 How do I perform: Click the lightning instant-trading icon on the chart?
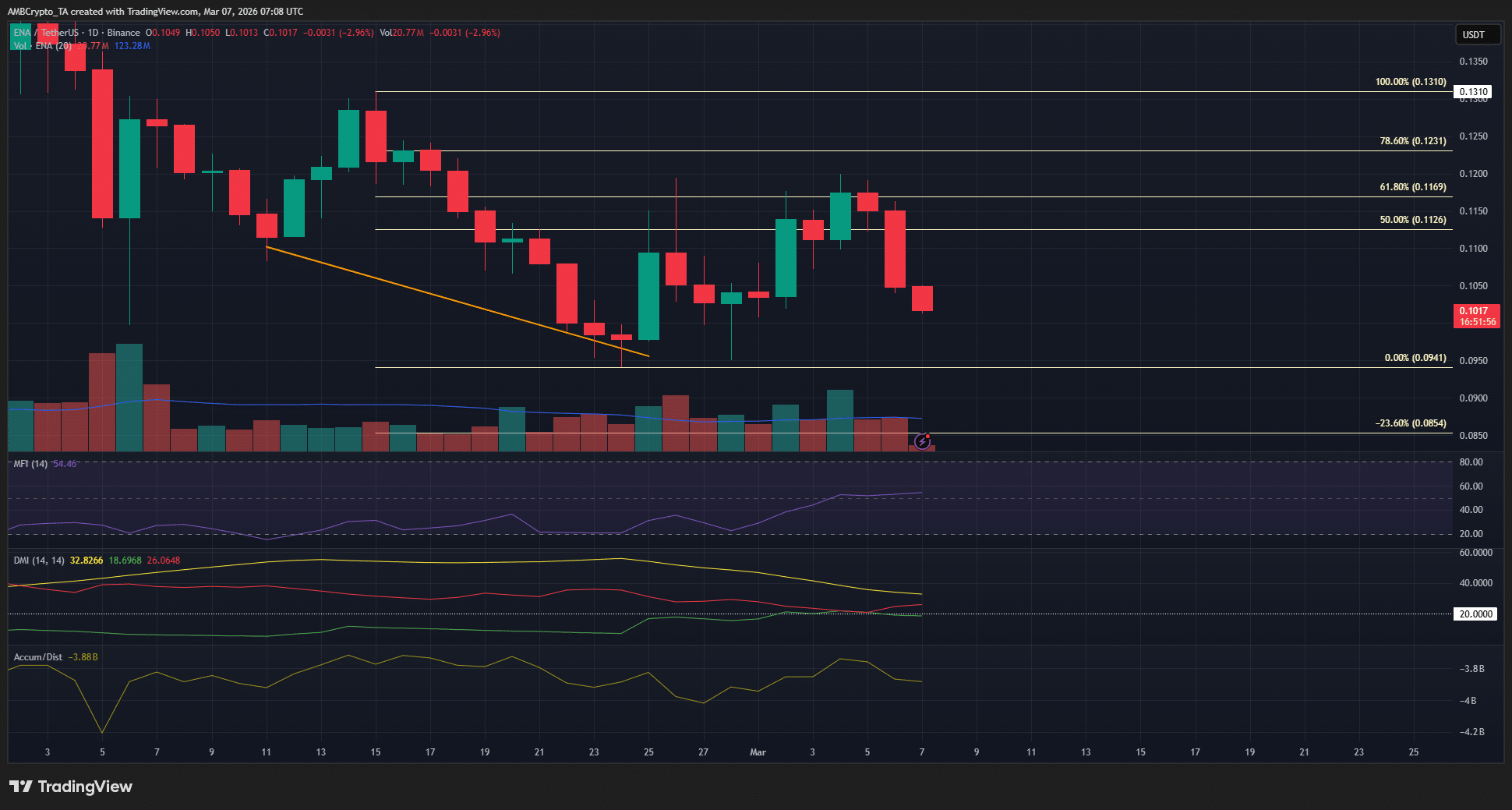click(923, 441)
